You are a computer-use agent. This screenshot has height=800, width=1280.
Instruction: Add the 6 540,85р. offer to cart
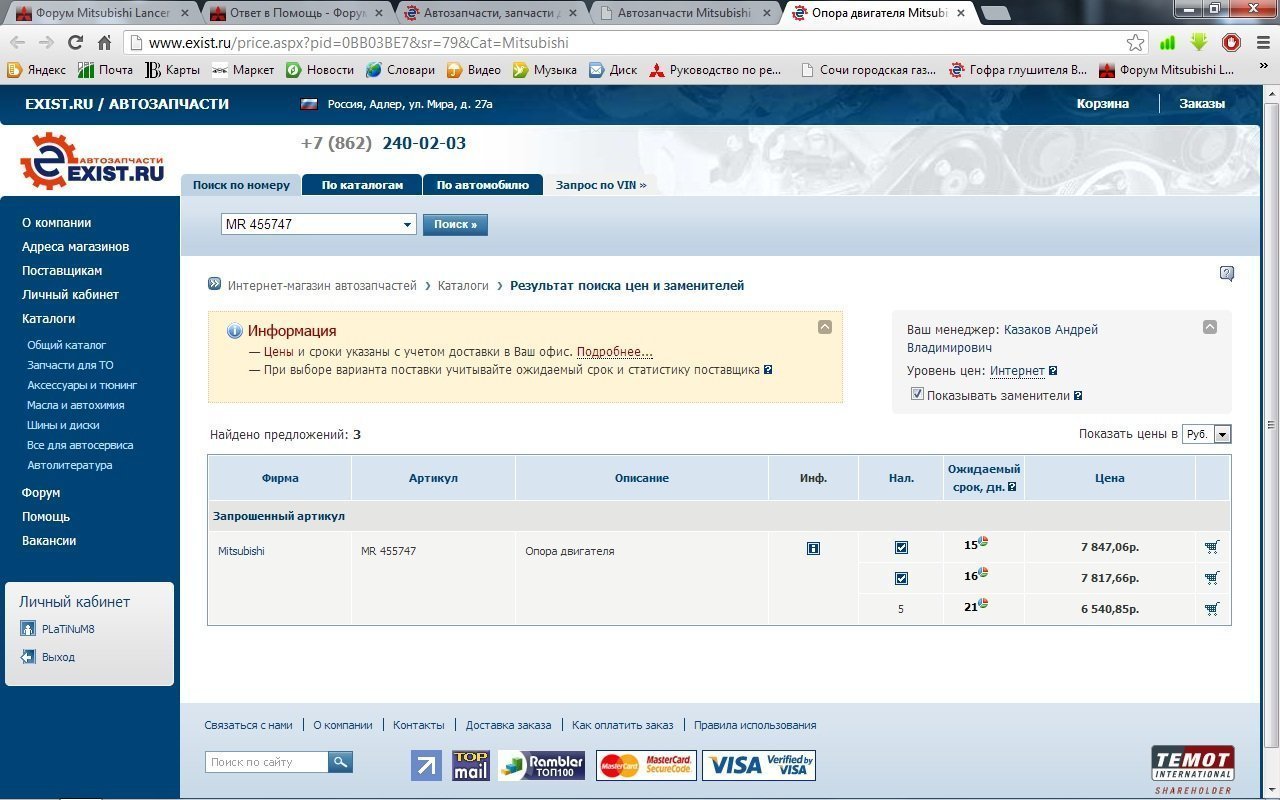pyautogui.click(x=1212, y=609)
